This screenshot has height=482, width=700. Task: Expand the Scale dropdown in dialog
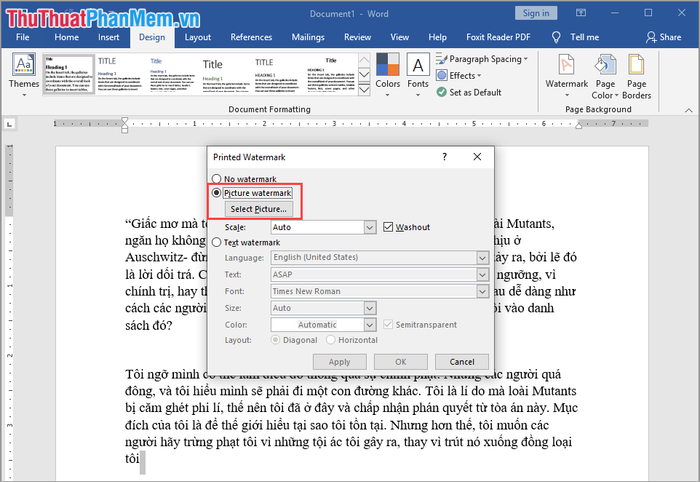coord(370,227)
